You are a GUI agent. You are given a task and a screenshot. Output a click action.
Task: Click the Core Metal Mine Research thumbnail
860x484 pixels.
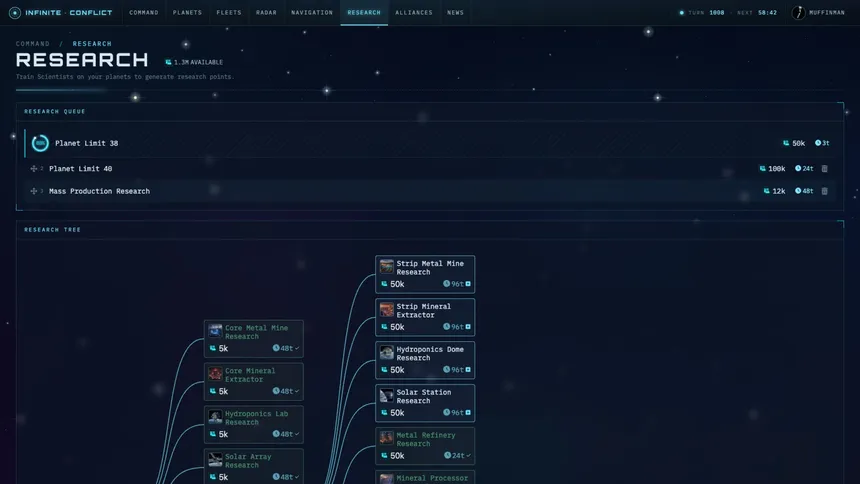pos(215,331)
